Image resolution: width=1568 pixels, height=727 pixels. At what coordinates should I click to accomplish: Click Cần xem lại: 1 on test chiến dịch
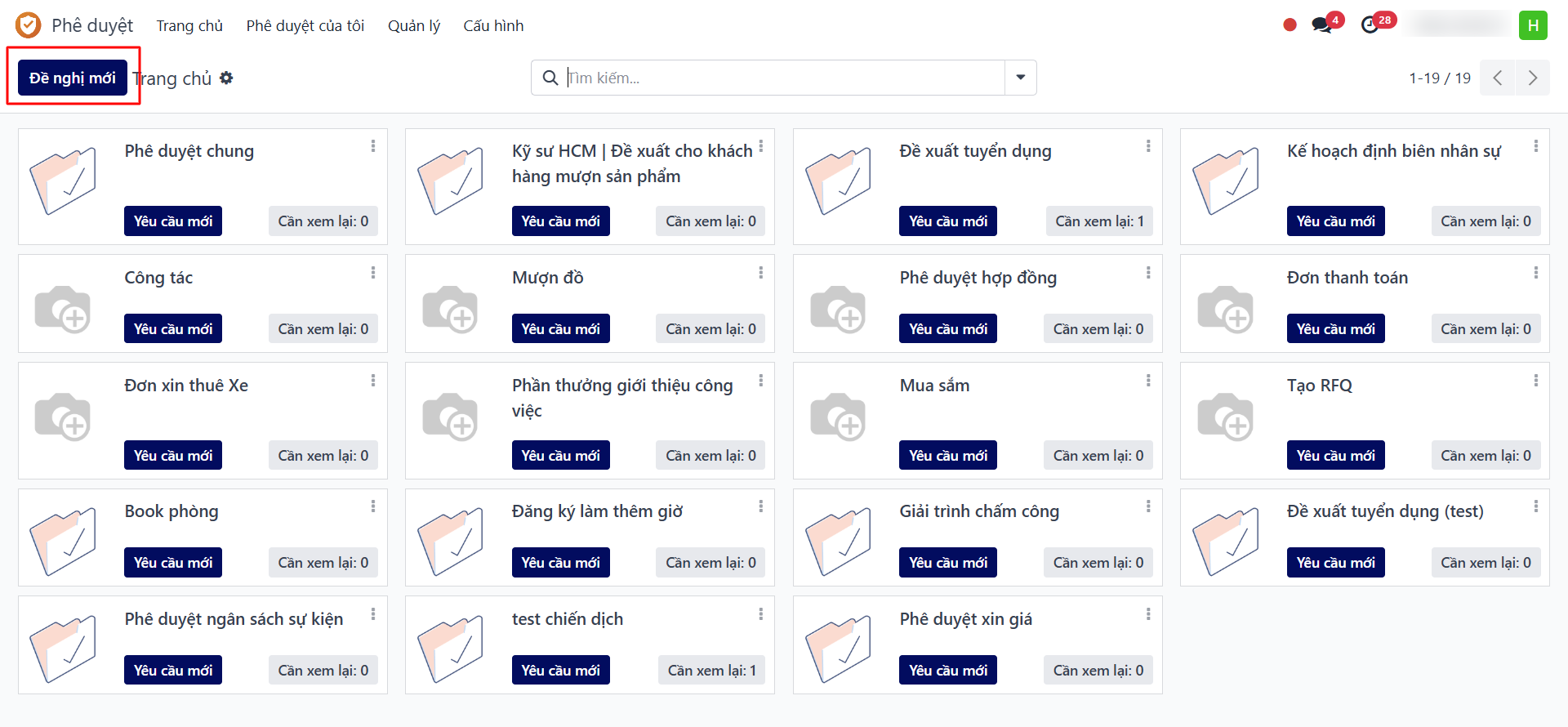pos(711,671)
